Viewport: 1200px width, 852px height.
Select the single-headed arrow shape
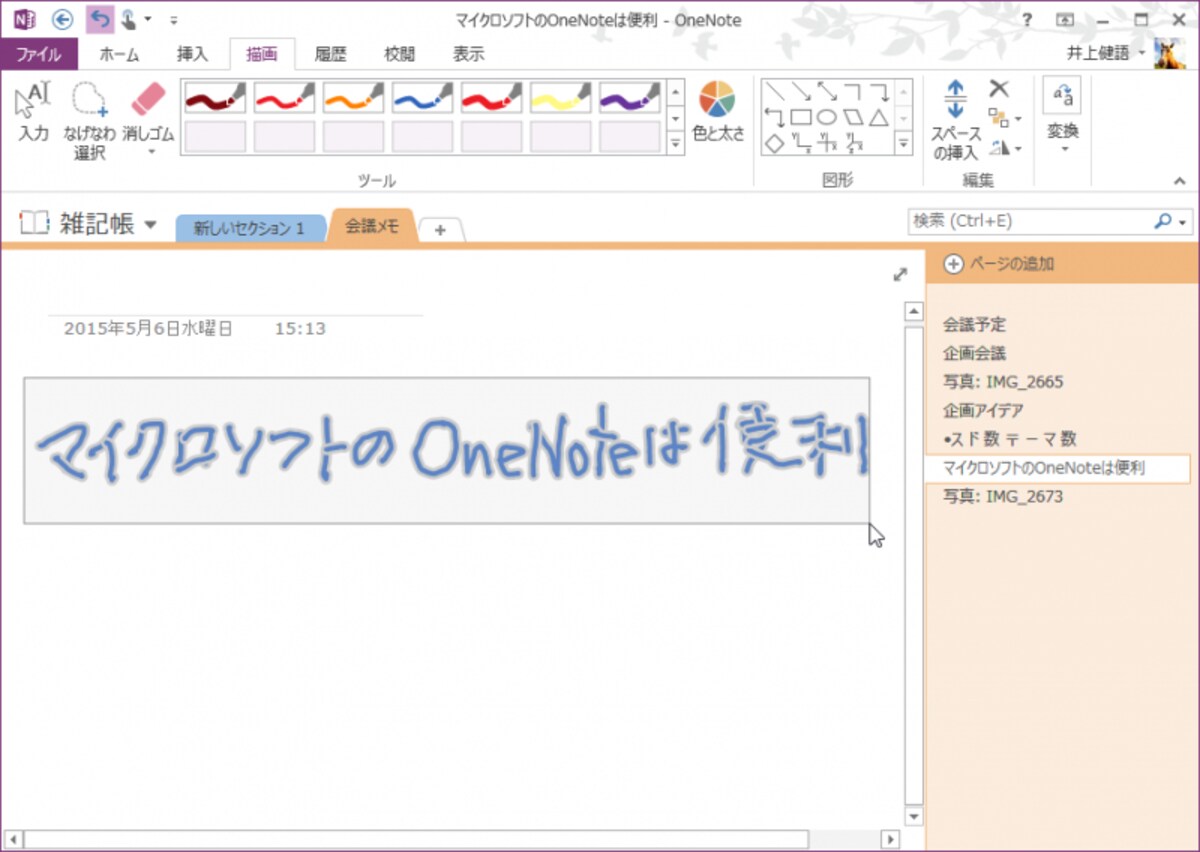(x=800, y=92)
